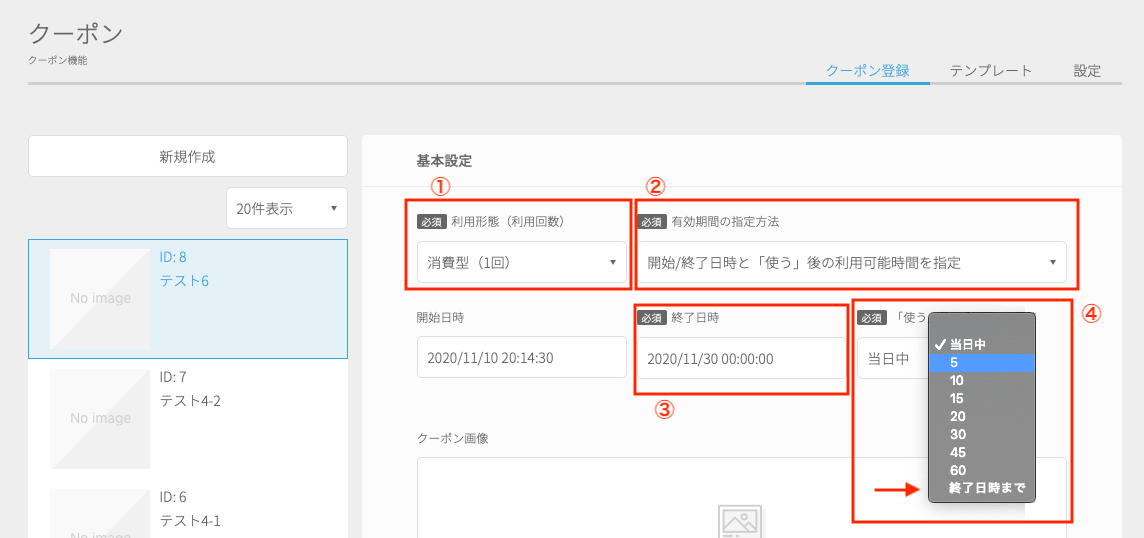Choose 終了日時まで in the dropdown list

point(982,488)
